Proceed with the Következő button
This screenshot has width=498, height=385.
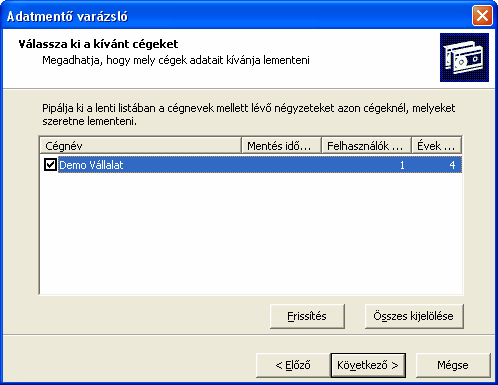point(368,365)
